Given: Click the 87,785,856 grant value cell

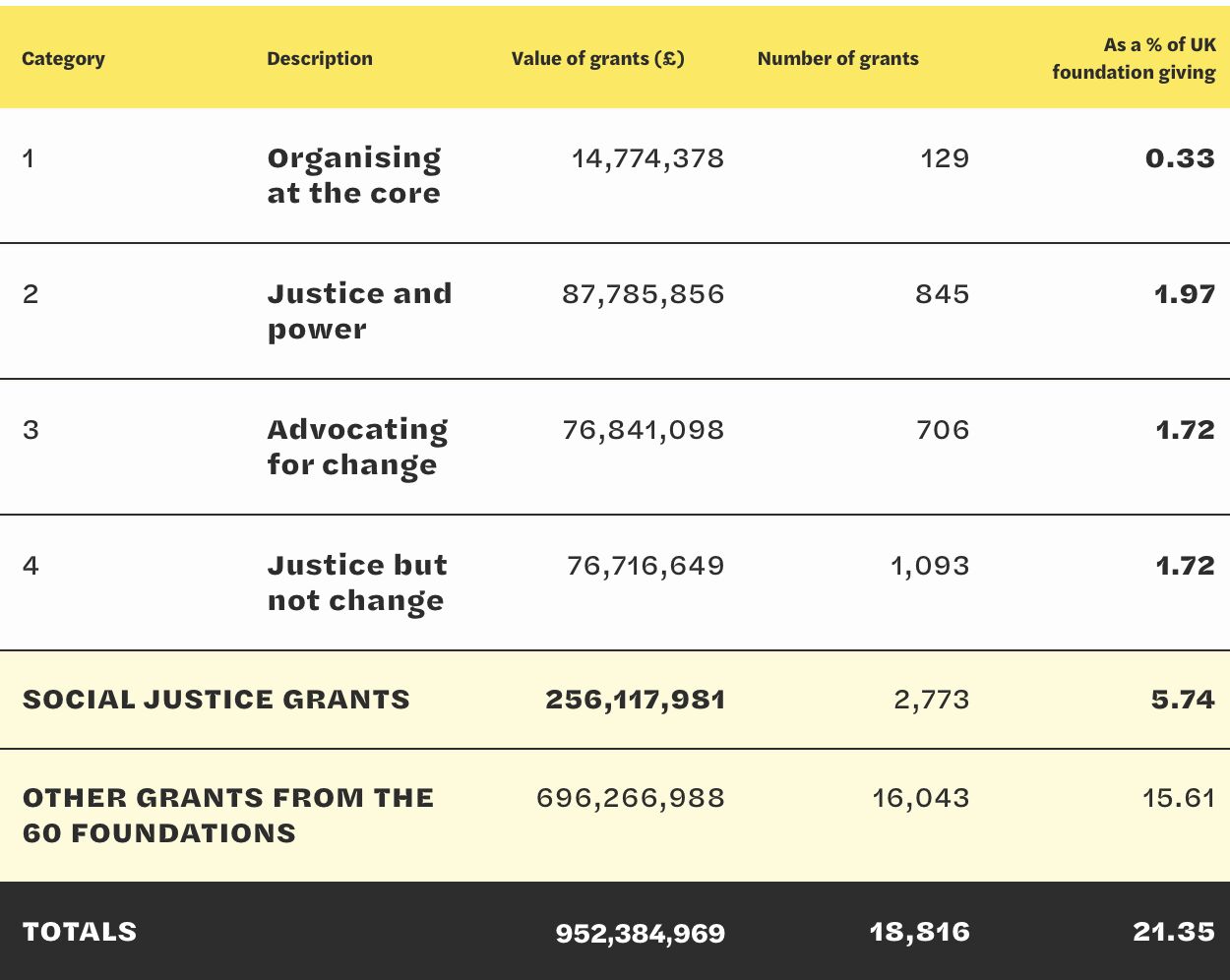Looking at the screenshot, I should click(x=643, y=294).
